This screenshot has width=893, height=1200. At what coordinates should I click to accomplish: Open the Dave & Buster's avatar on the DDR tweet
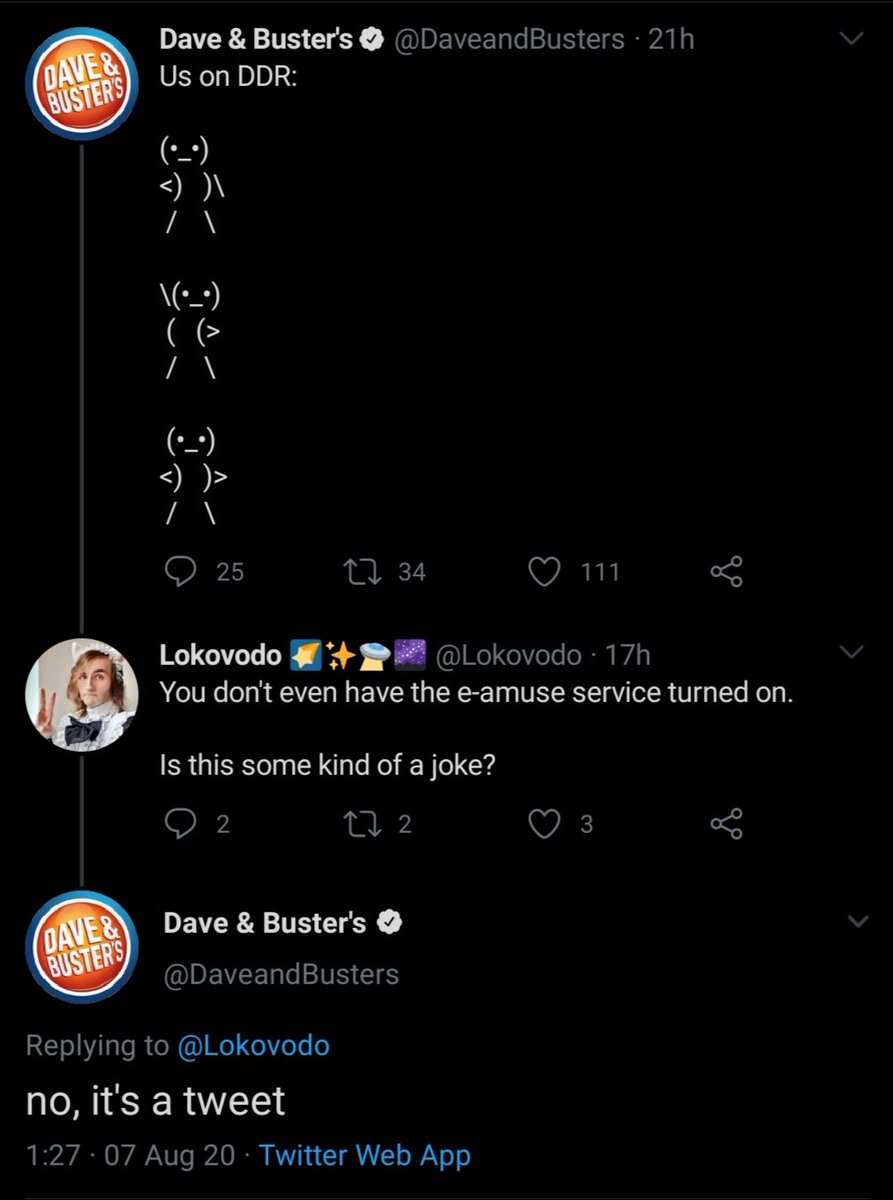[x=81, y=82]
